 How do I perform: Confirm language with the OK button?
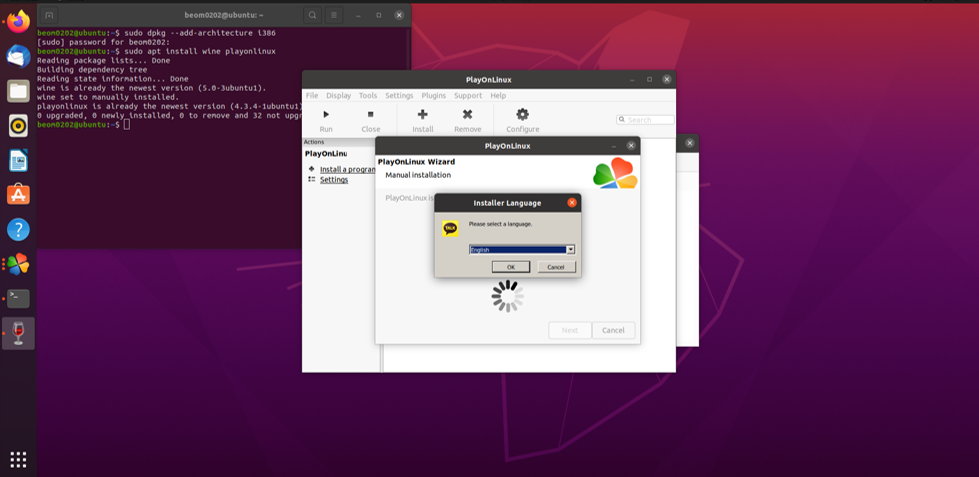510,267
